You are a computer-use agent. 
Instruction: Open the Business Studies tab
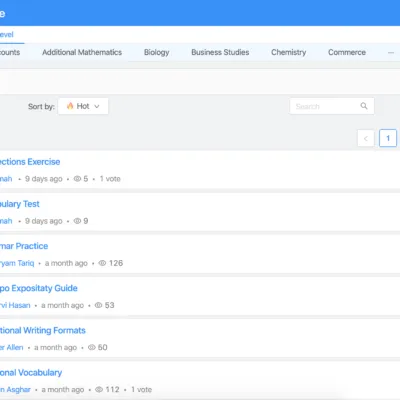click(x=220, y=52)
